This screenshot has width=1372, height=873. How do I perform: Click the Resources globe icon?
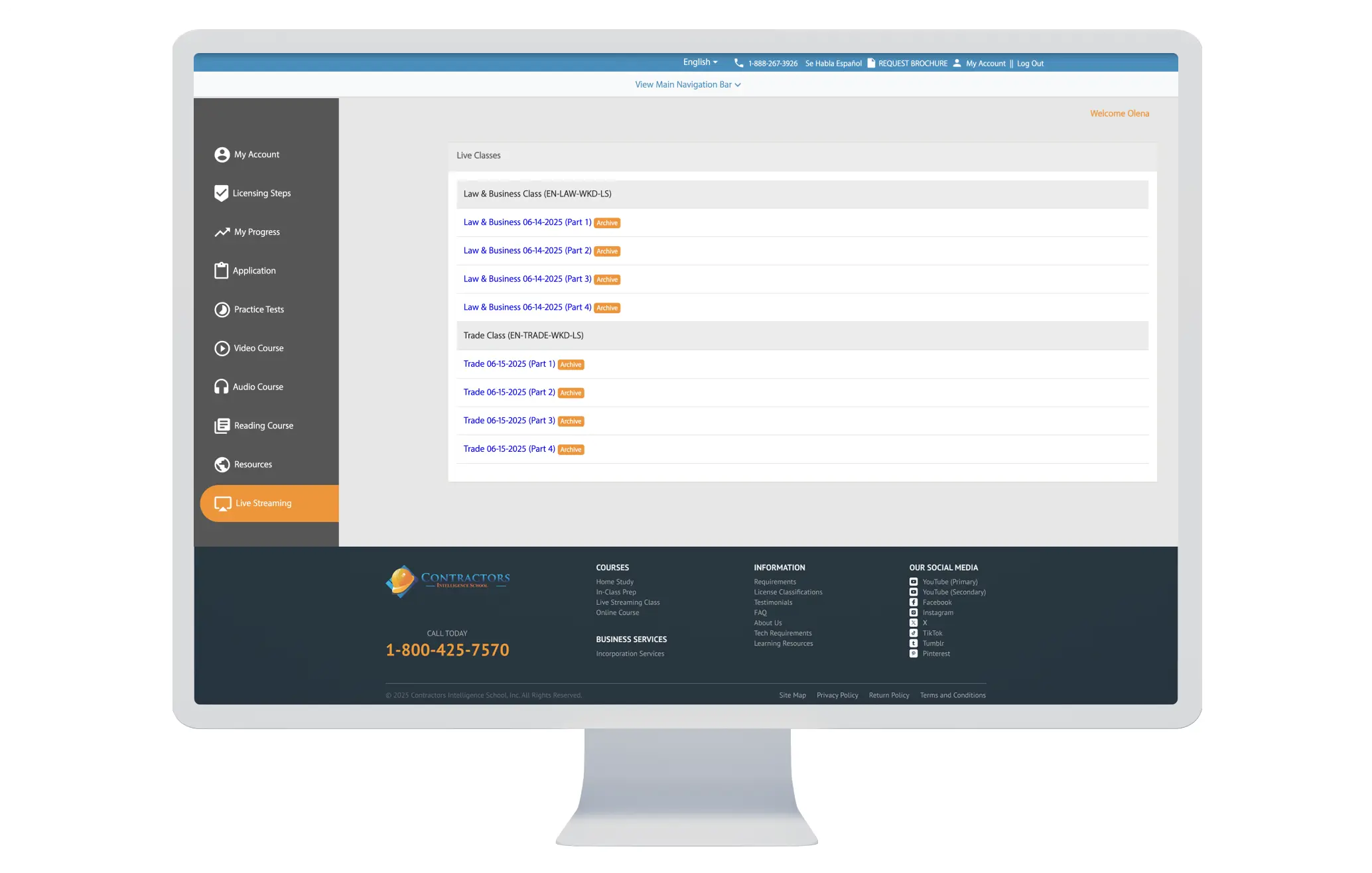click(x=222, y=464)
